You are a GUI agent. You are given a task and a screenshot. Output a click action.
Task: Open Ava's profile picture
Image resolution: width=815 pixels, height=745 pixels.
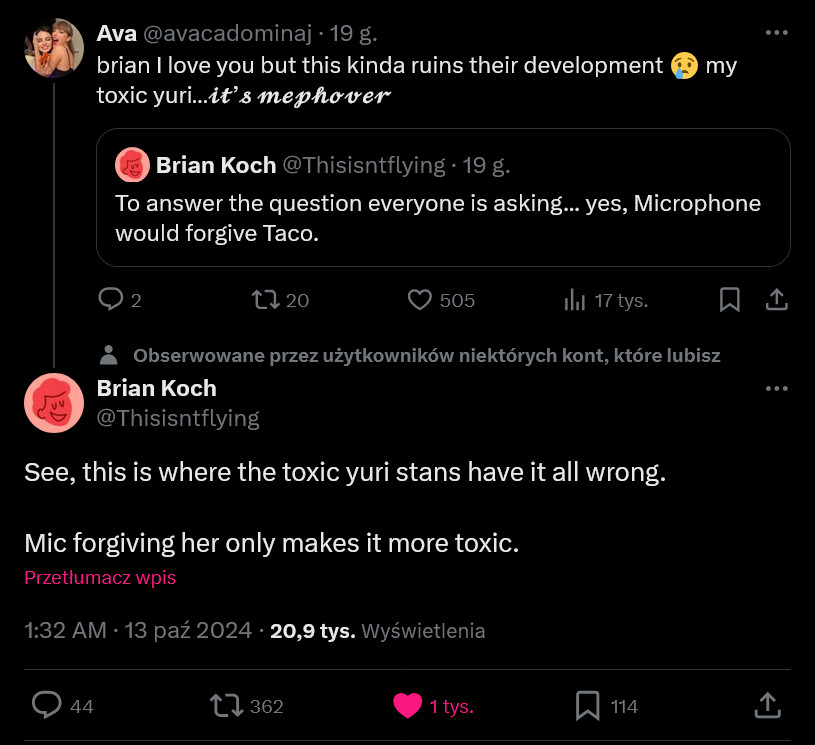tap(54, 47)
